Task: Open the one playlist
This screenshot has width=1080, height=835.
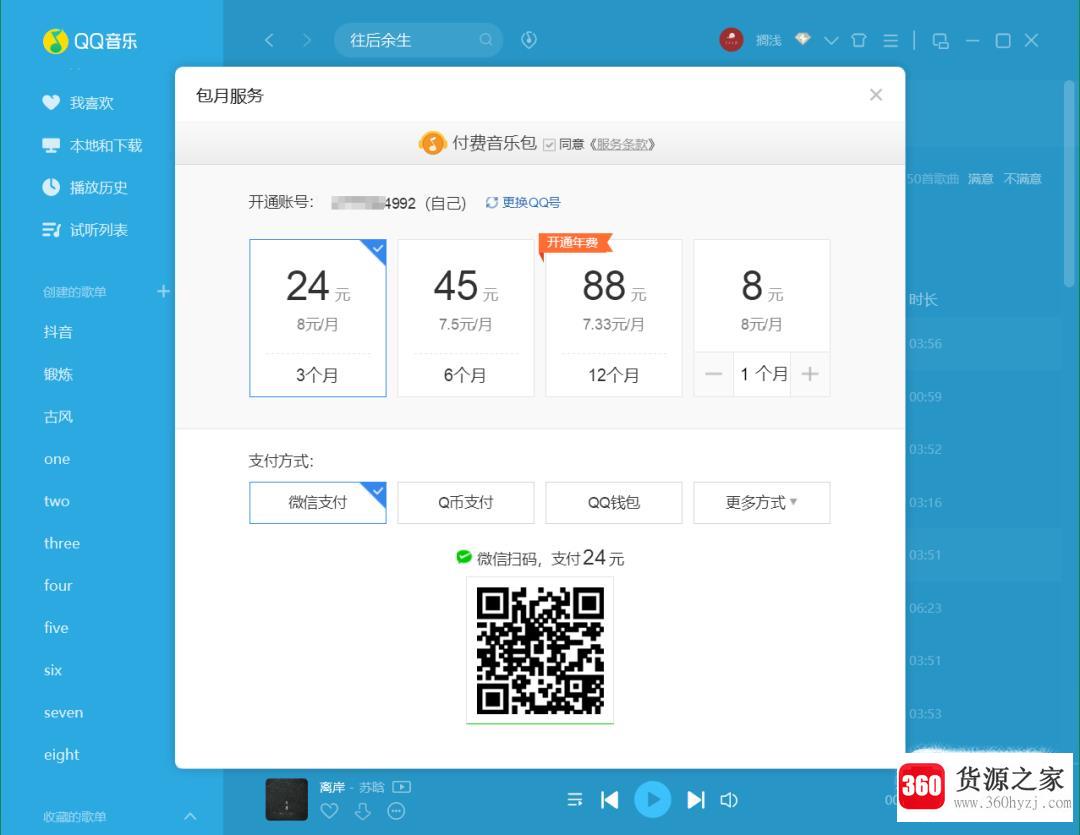Action: [x=56, y=459]
